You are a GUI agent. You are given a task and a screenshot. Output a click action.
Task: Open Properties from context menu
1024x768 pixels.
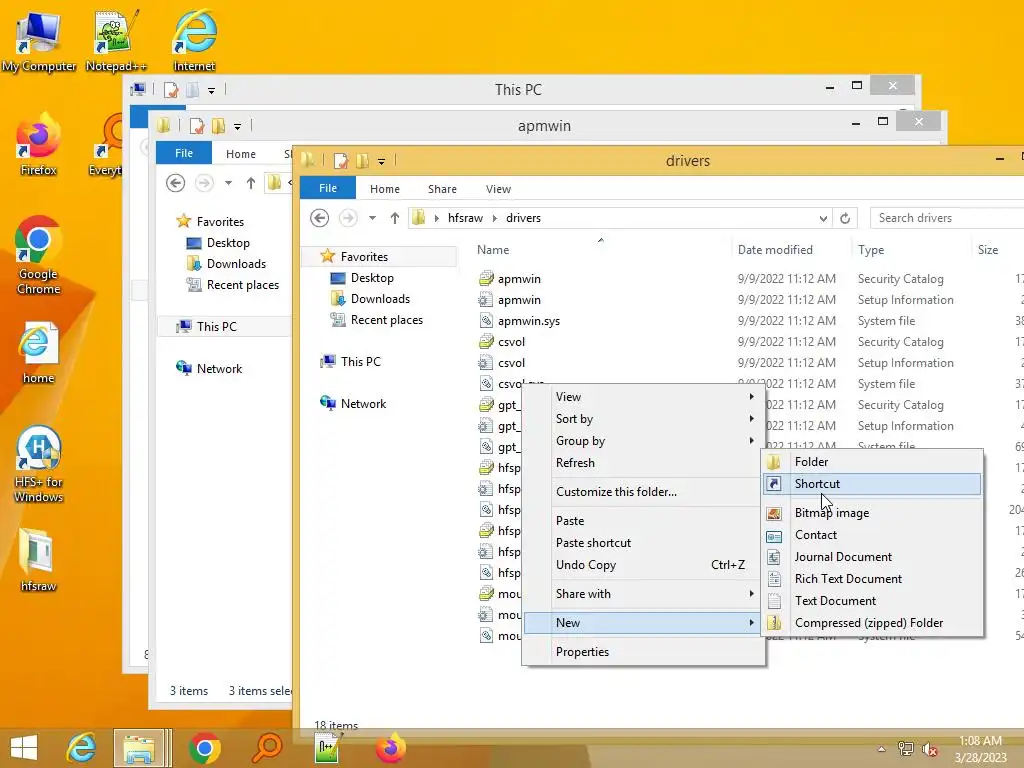tap(643, 652)
